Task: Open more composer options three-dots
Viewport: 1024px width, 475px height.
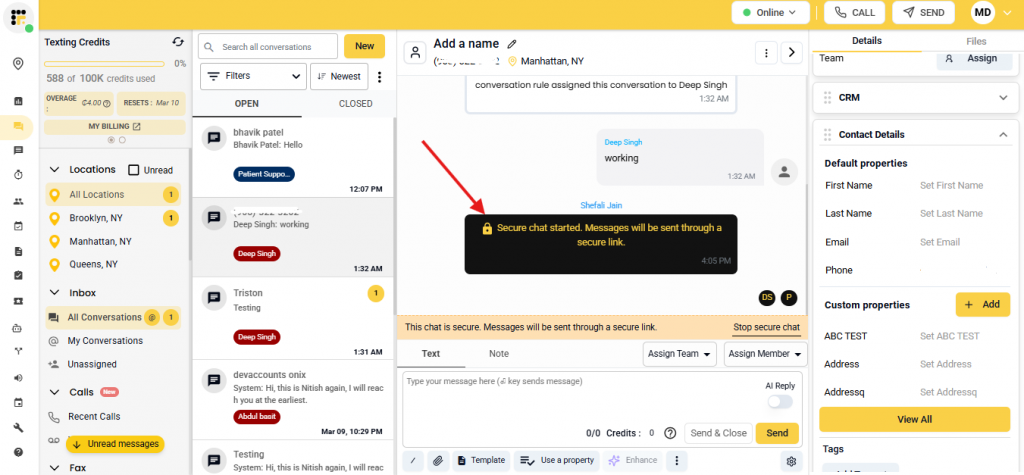Action: click(677, 461)
